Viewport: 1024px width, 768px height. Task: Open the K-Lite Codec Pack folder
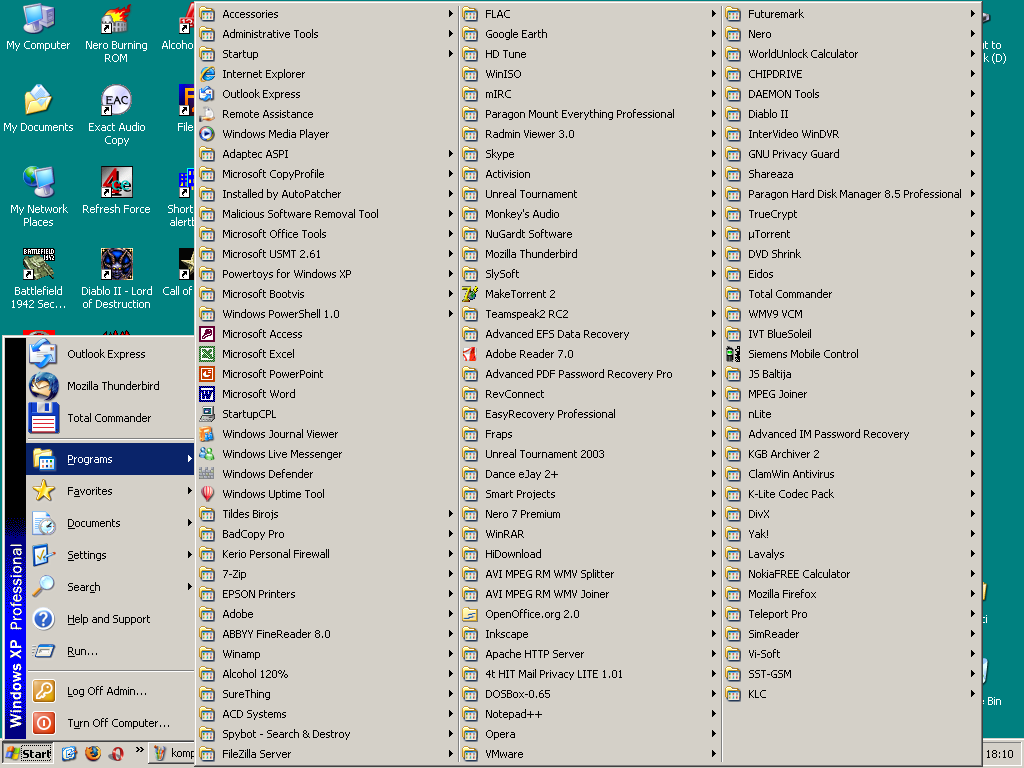coord(852,494)
